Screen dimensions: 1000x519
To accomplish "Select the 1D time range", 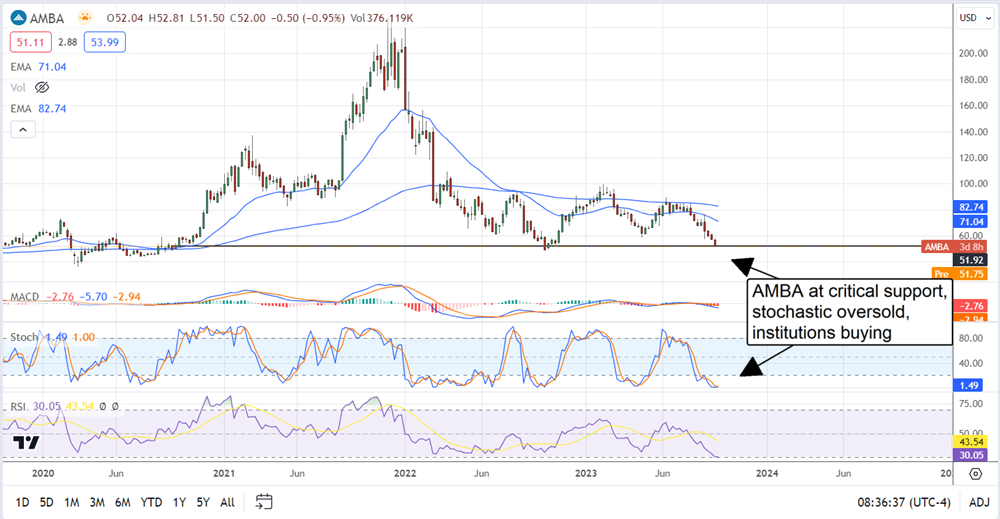I will point(21,501).
